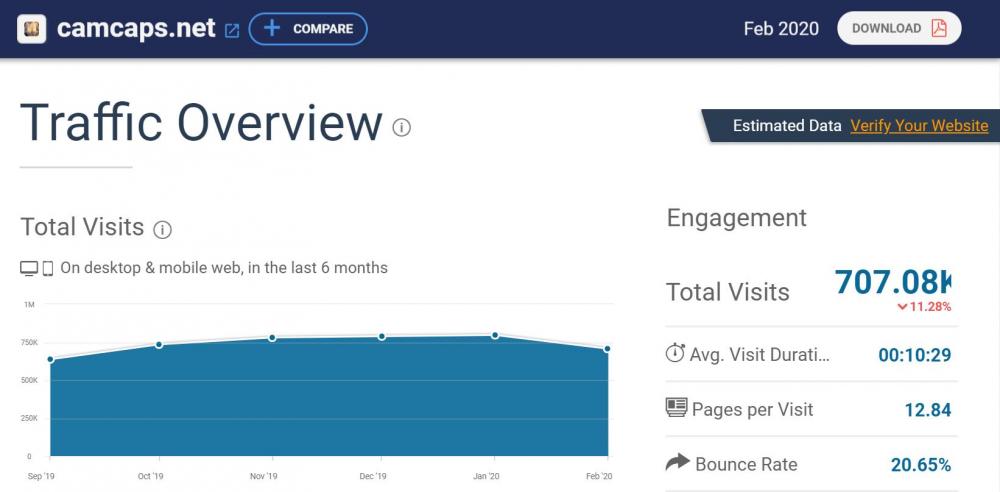This screenshot has height=492, width=1000.
Task: Open camcaps.net via external link icon
Action: pos(232,30)
